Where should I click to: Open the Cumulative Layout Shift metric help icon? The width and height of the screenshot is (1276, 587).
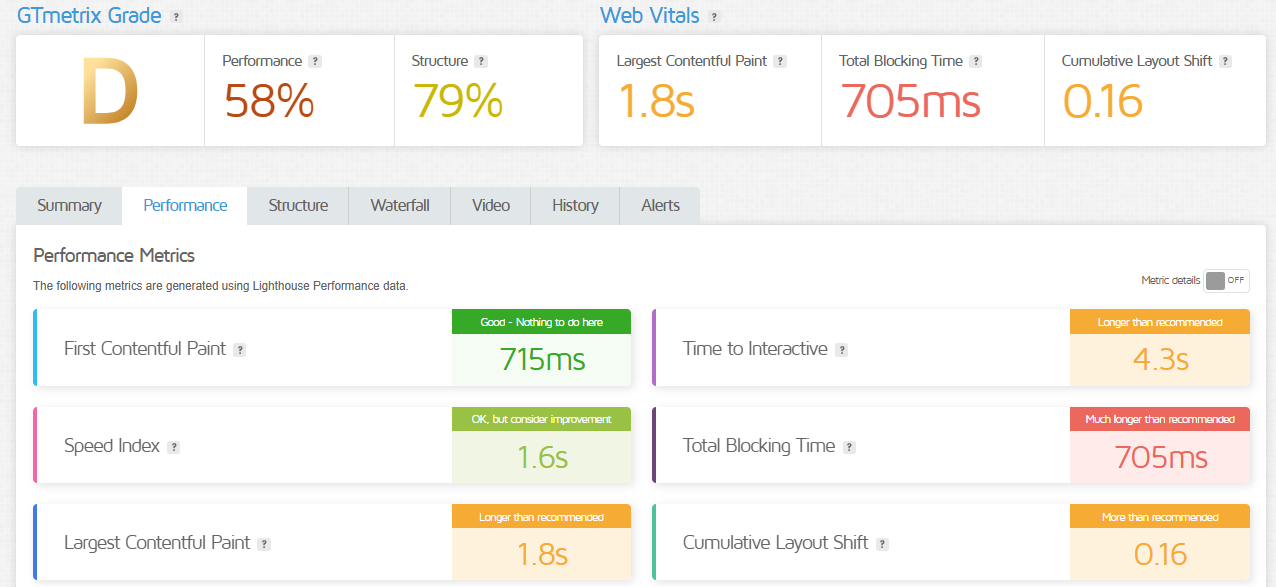click(881, 543)
